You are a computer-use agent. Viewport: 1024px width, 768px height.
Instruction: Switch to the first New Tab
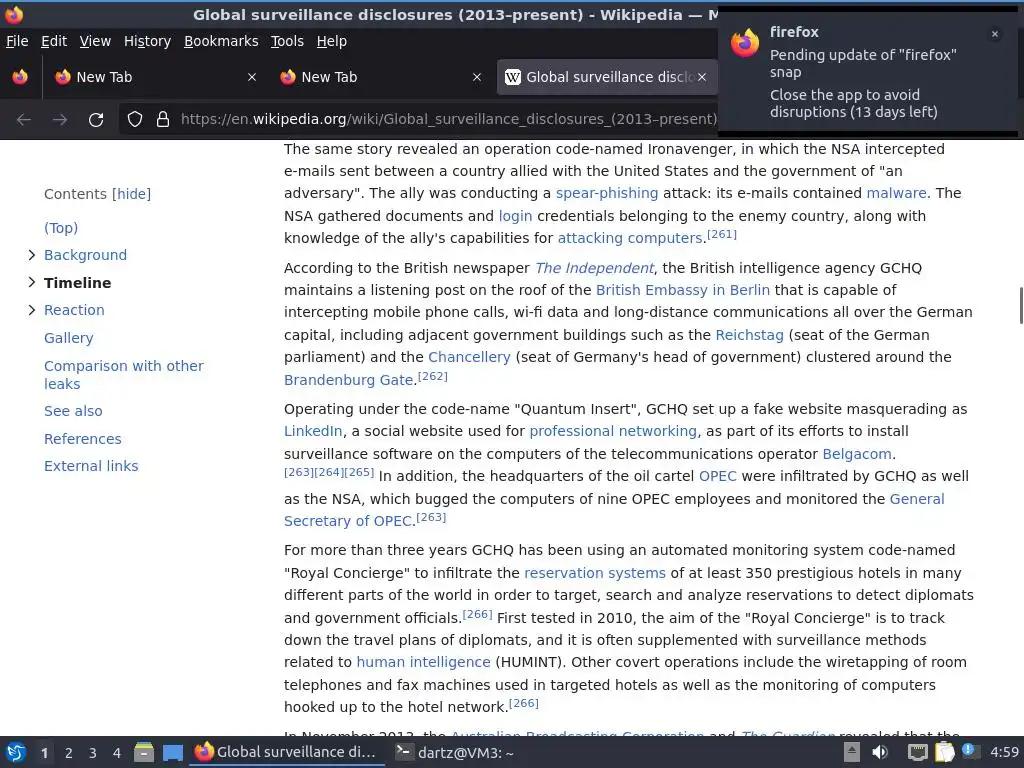[155, 77]
